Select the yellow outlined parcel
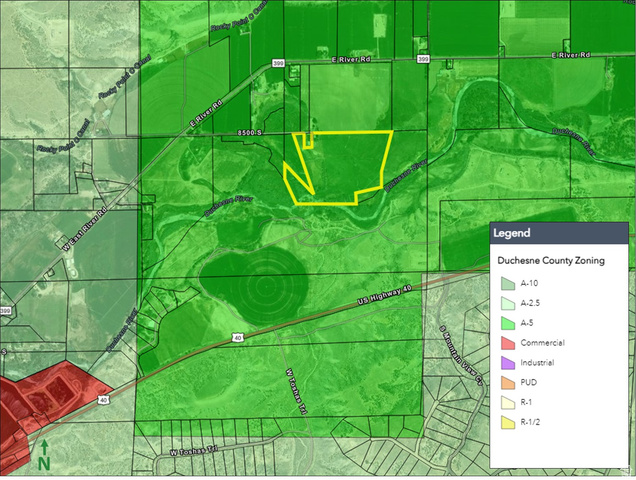This screenshot has width=636, height=480. (x=340, y=165)
